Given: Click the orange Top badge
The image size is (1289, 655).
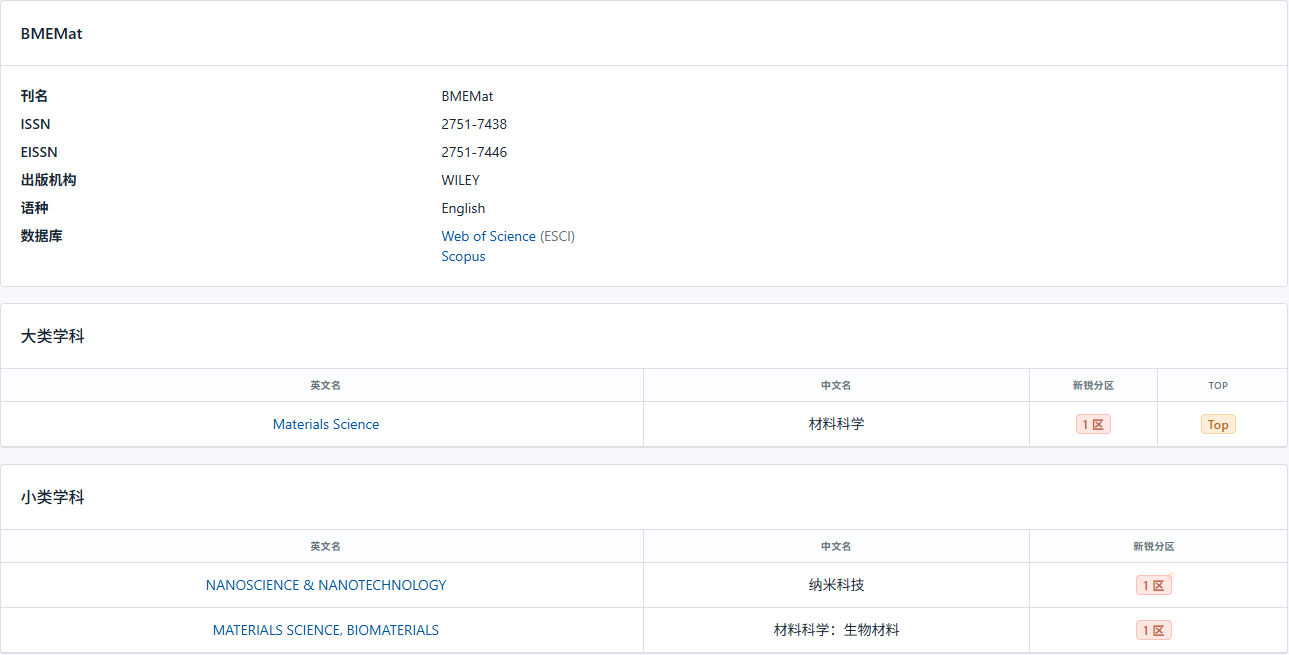Looking at the screenshot, I should pyautogui.click(x=1218, y=424).
